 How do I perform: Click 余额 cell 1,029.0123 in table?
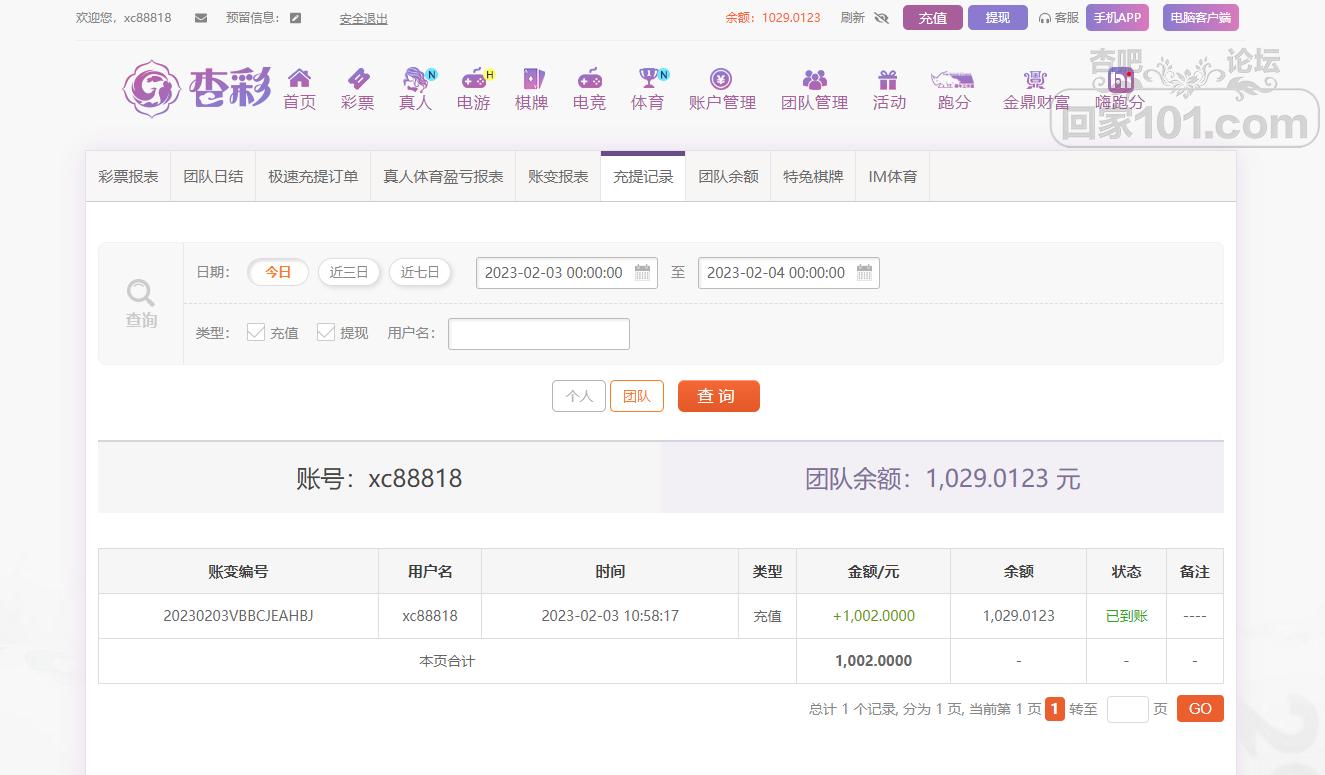tap(1019, 616)
